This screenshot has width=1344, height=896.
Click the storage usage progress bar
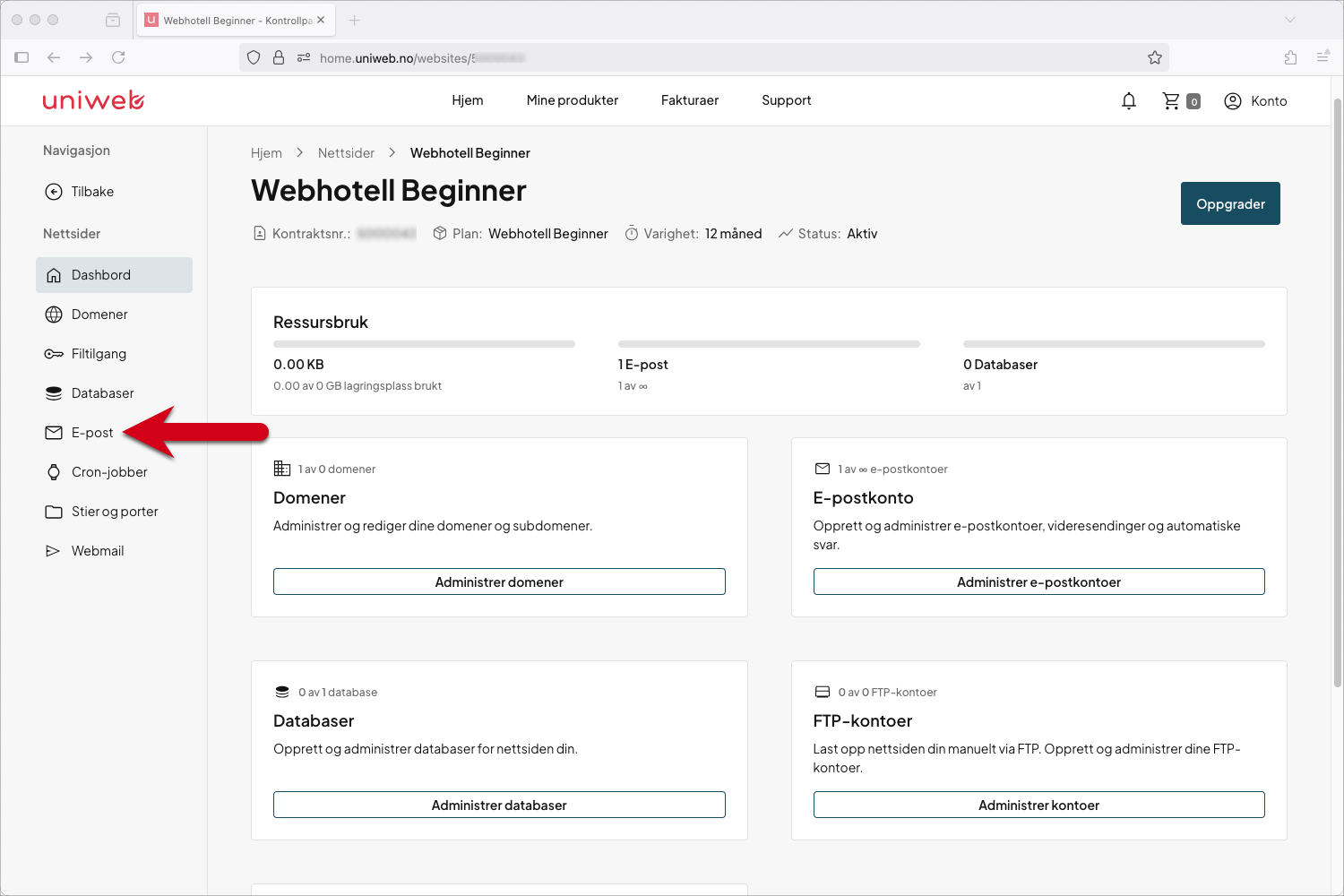point(424,344)
